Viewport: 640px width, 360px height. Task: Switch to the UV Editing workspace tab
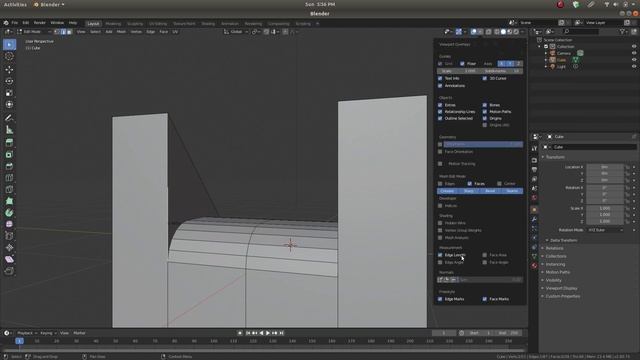[x=158, y=24]
